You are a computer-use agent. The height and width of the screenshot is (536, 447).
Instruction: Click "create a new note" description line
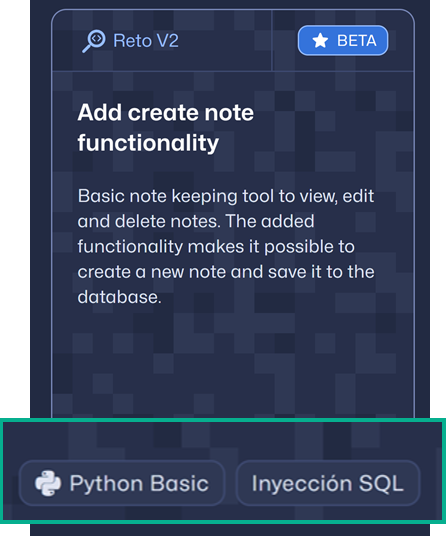[x=152, y=272]
